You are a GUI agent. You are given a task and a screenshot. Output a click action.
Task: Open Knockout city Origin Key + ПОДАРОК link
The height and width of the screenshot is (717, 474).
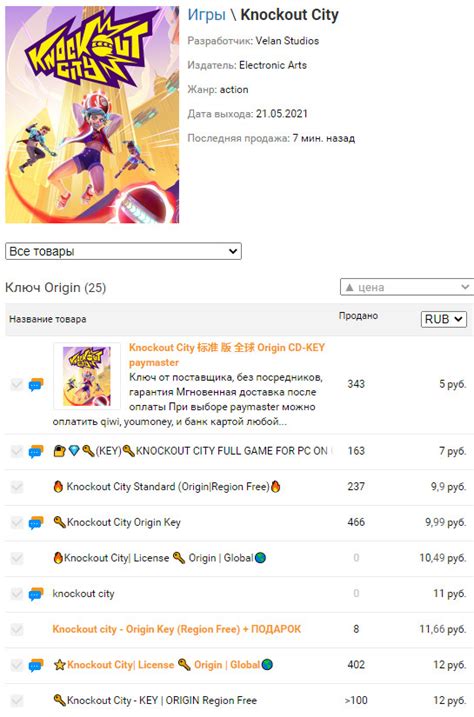(176, 629)
